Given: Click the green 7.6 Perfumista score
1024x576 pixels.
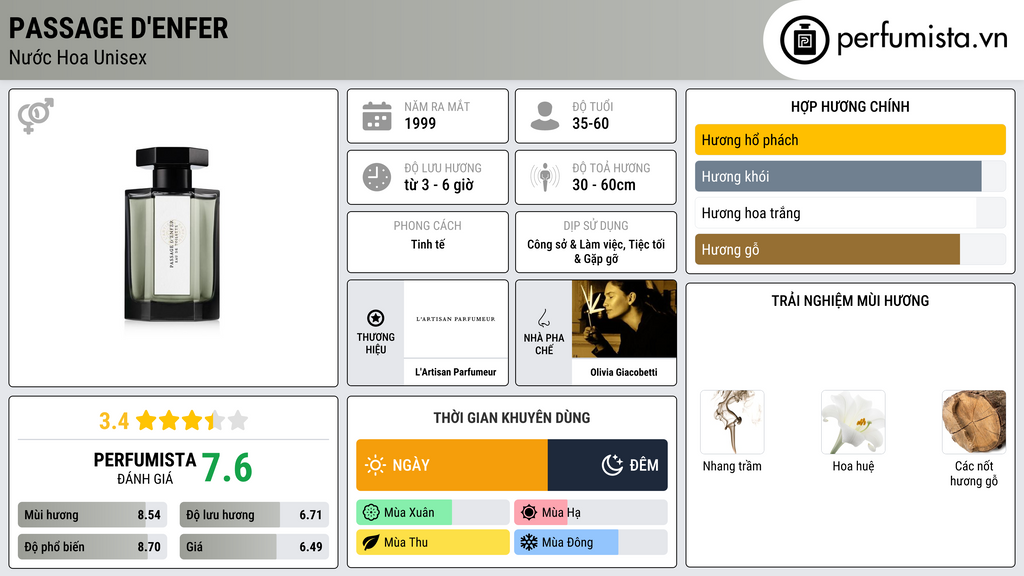Looking at the screenshot, I should pyautogui.click(x=227, y=468).
